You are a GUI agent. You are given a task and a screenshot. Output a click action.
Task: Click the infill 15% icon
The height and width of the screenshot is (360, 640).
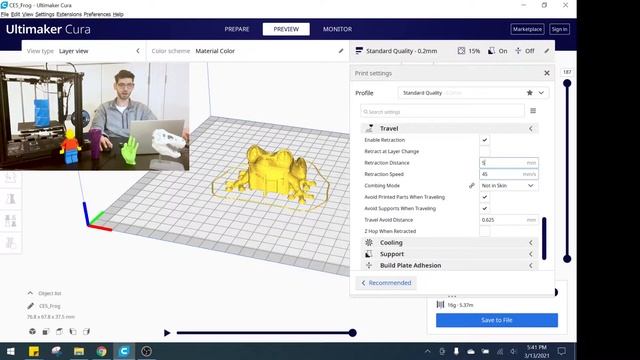coord(461,51)
